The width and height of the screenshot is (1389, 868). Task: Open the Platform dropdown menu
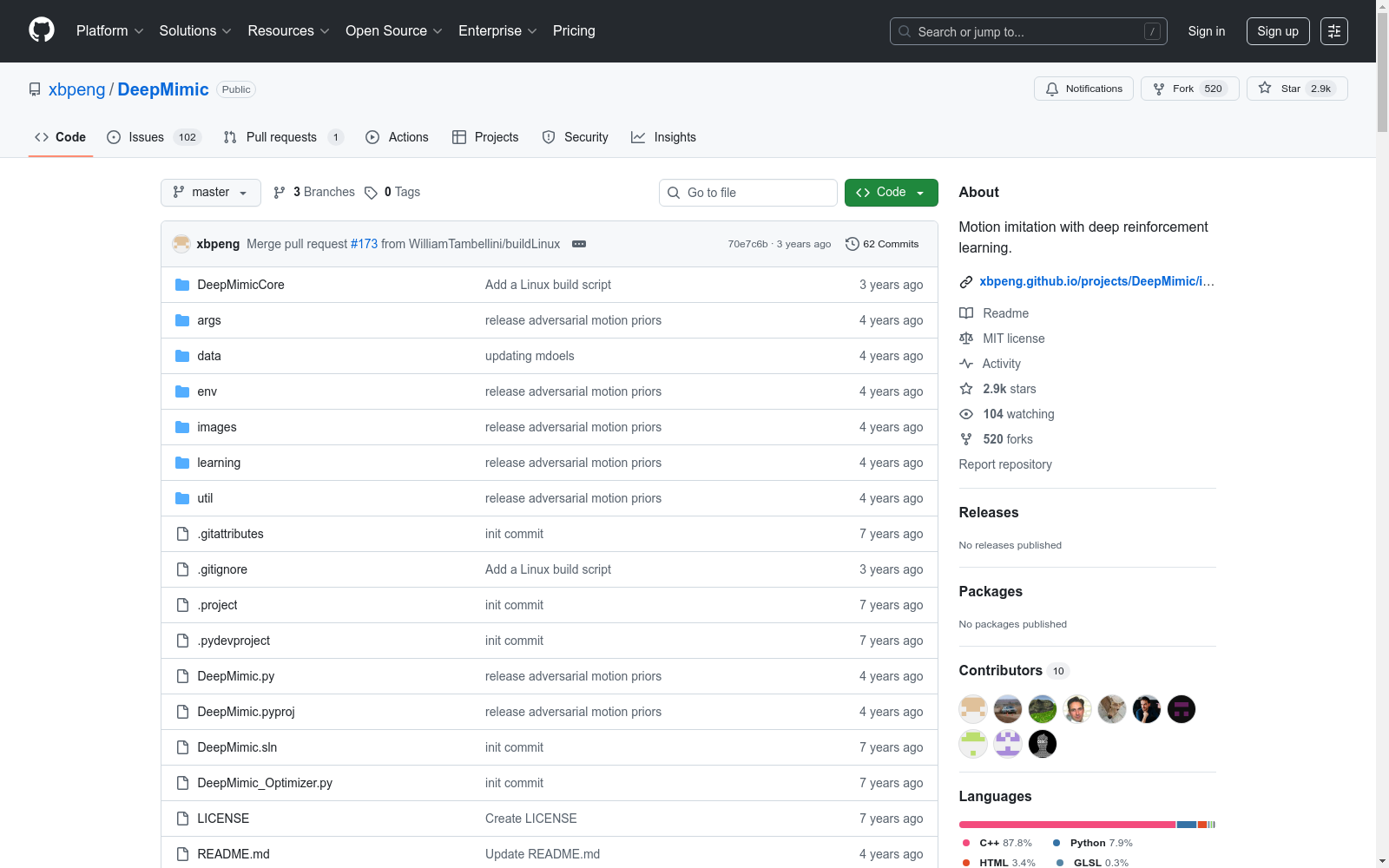click(x=110, y=31)
